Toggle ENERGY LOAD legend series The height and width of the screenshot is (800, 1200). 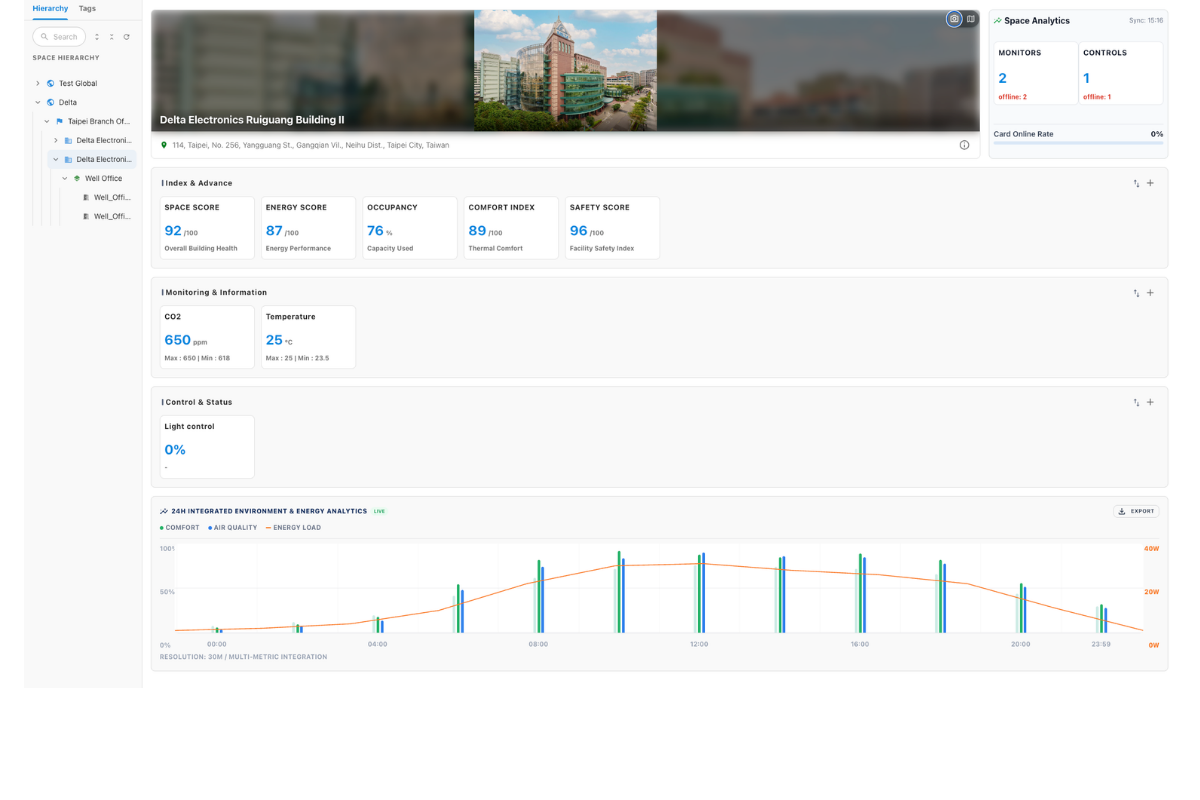tap(294, 527)
